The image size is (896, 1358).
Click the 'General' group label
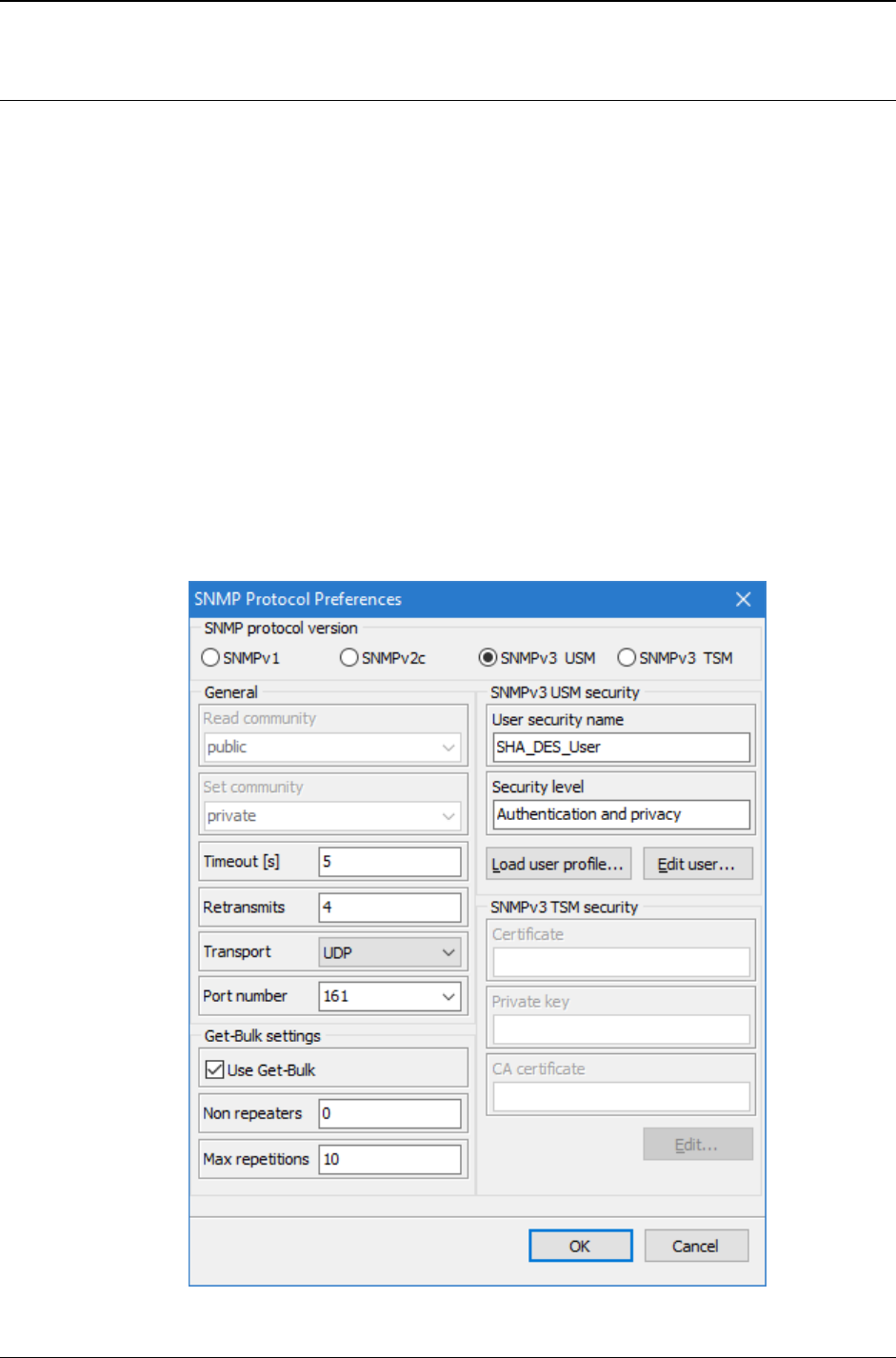point(231,692)
